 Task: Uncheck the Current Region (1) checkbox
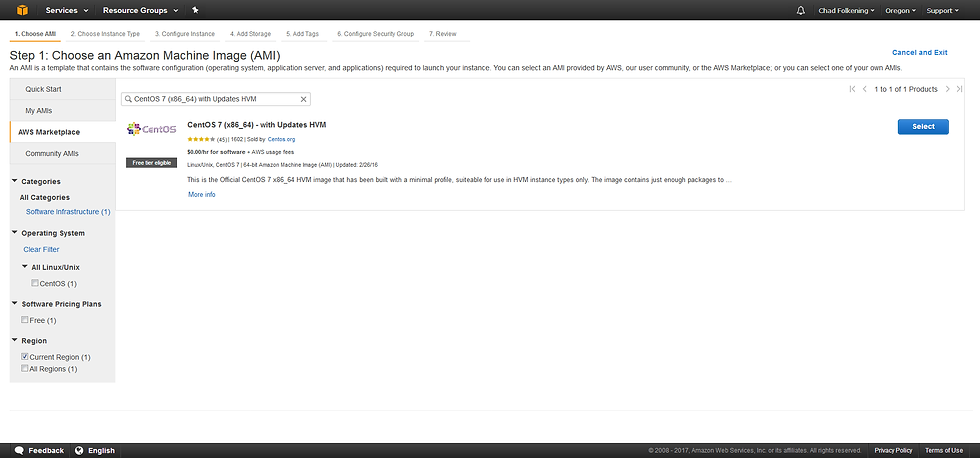pyautogui.click(x=25, y=357)
